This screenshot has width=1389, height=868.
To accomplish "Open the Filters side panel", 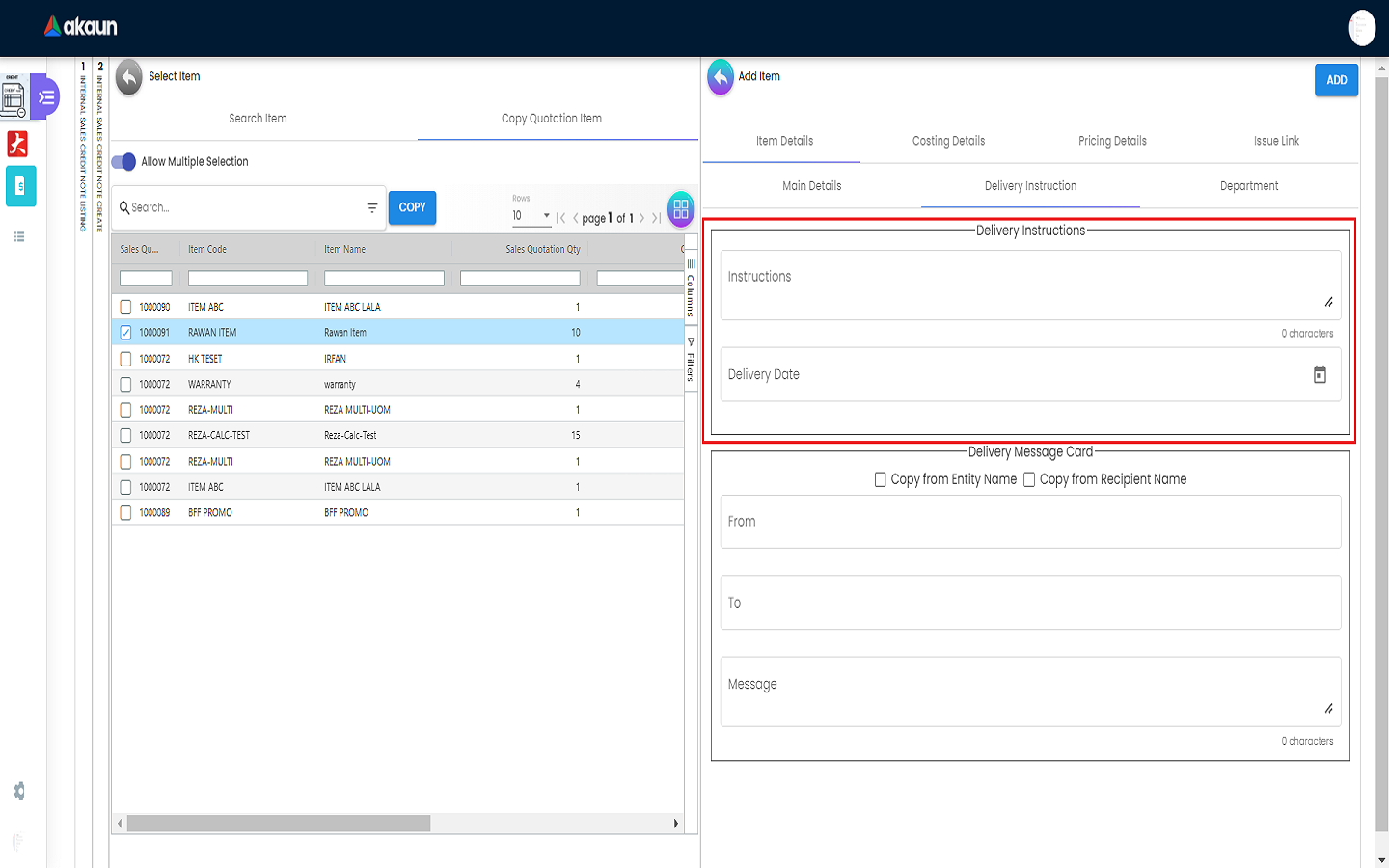I will tap(691, 360).
